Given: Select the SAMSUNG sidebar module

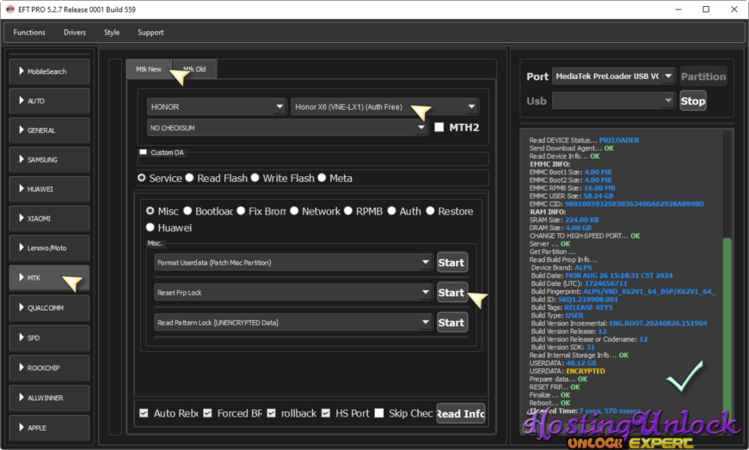Looking at the screenshot, I should [51, 159].
